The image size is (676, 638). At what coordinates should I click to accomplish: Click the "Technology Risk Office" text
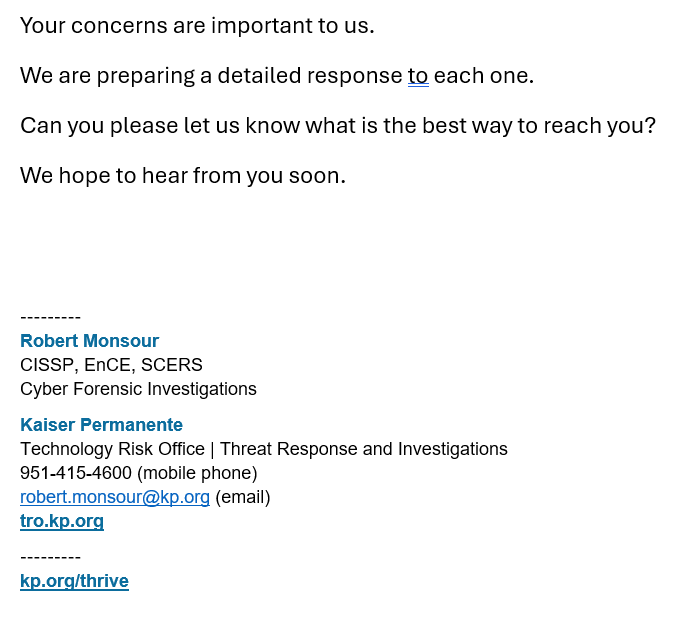112,449
